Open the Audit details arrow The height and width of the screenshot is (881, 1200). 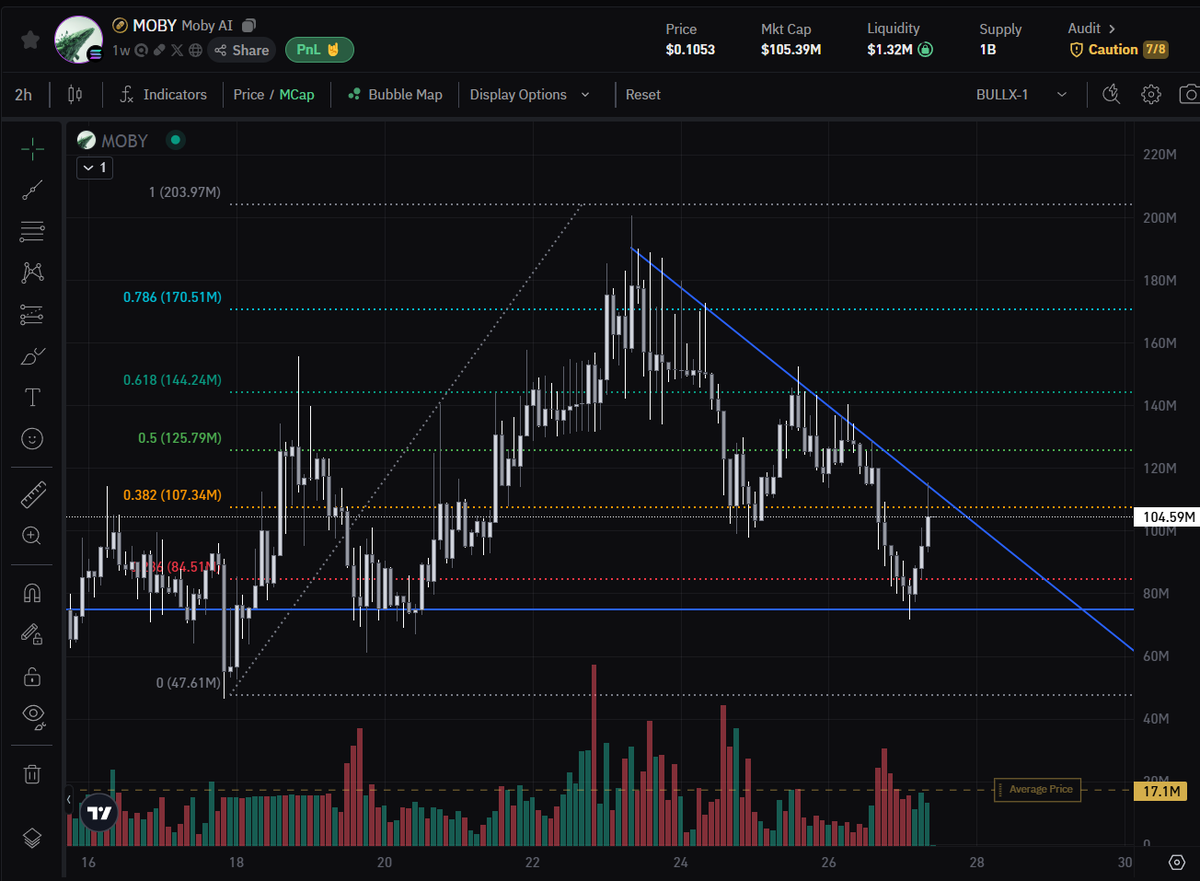click(1111, 29)
